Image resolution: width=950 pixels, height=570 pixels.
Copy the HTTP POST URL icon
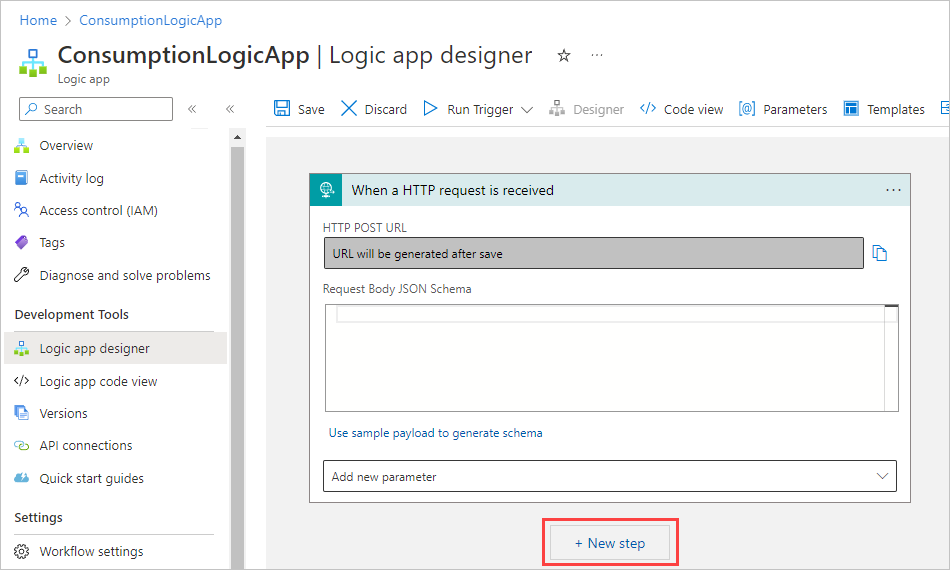pyautogui.click(x=880, y=253)
